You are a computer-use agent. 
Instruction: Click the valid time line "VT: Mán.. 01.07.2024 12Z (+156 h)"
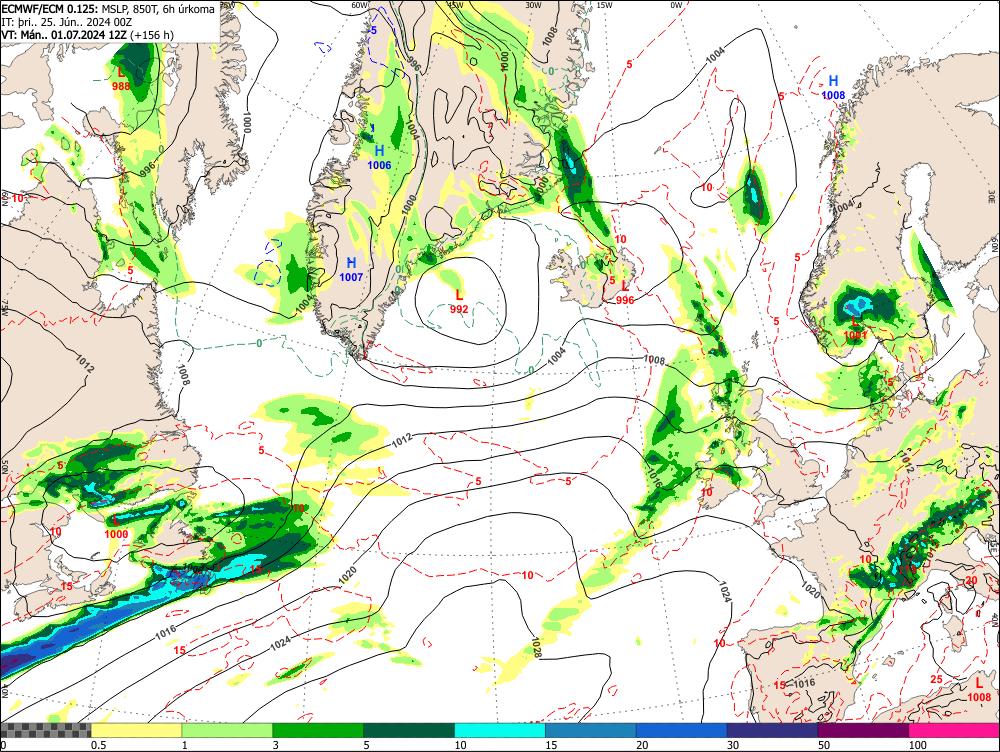(87, 34)
